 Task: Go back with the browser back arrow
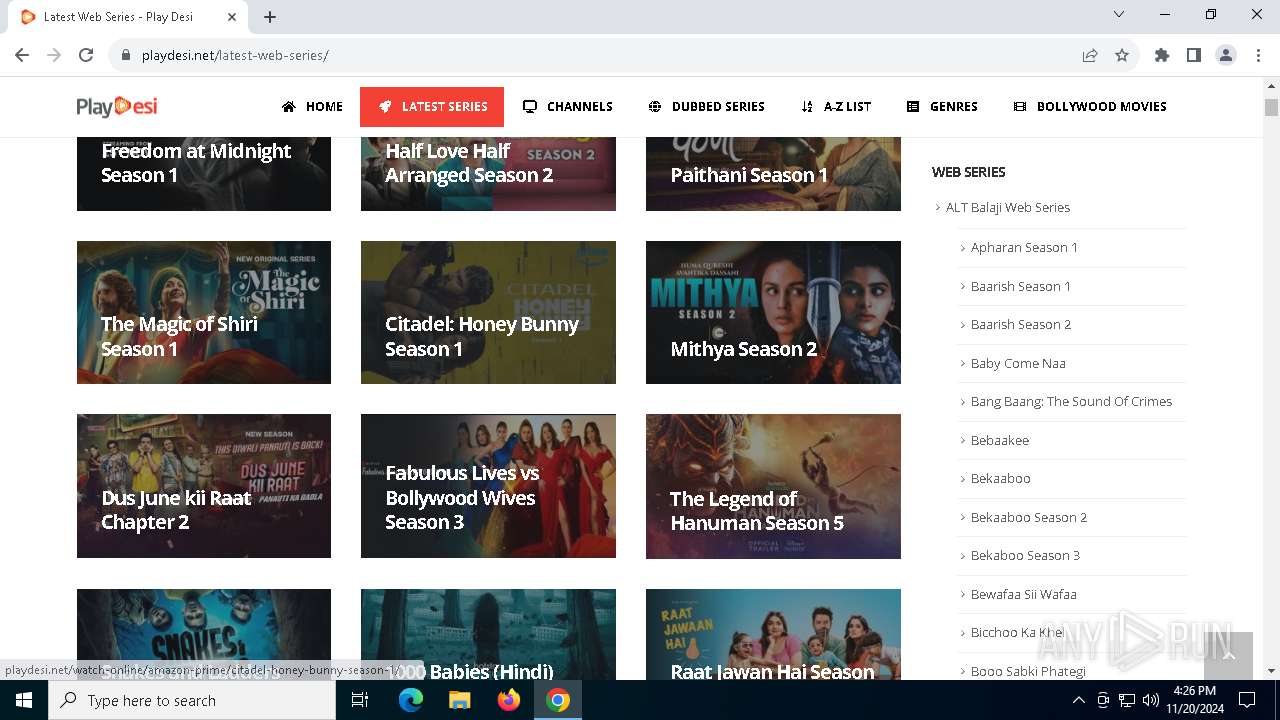pos(22,55)
